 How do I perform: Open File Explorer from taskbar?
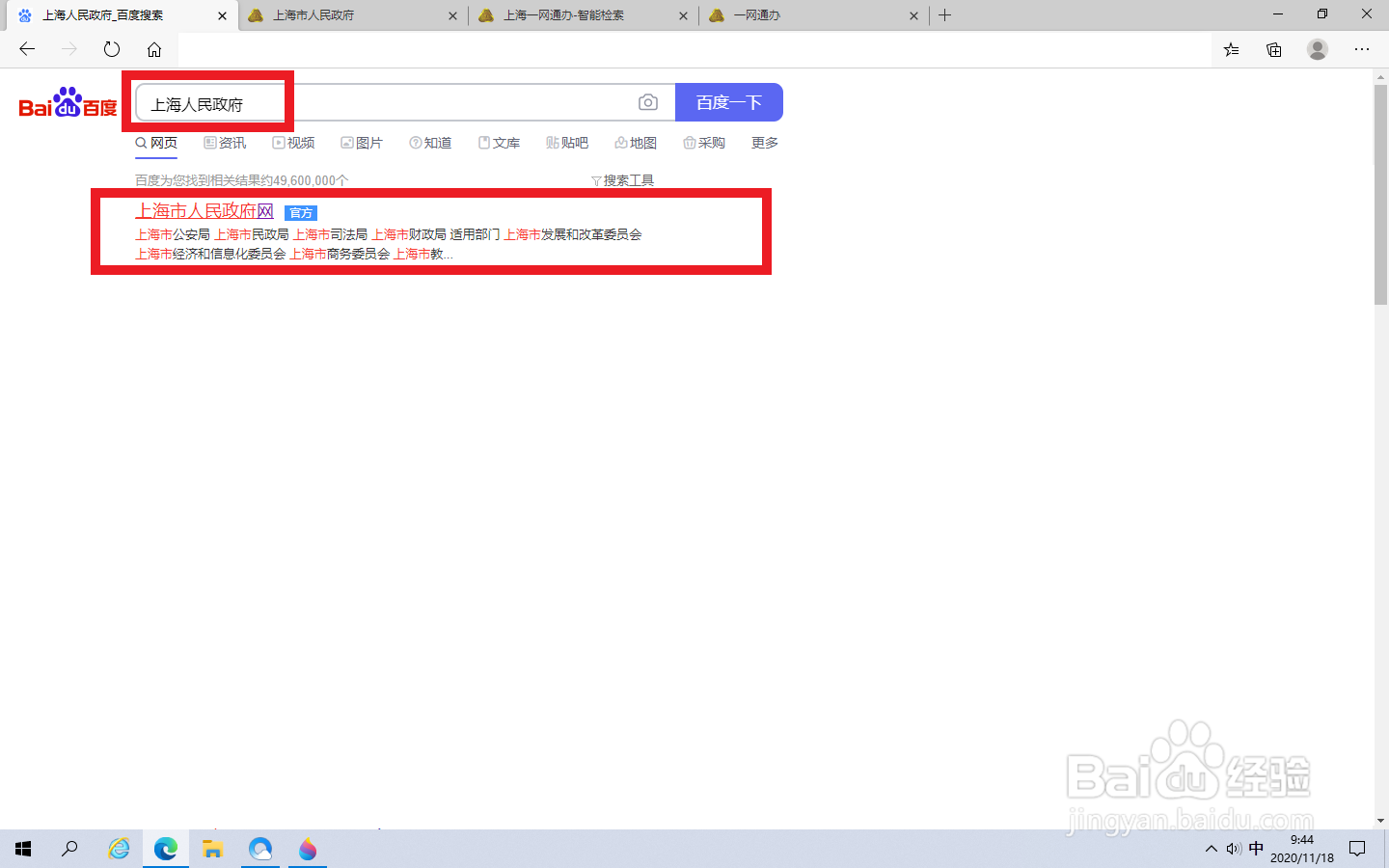213,849
